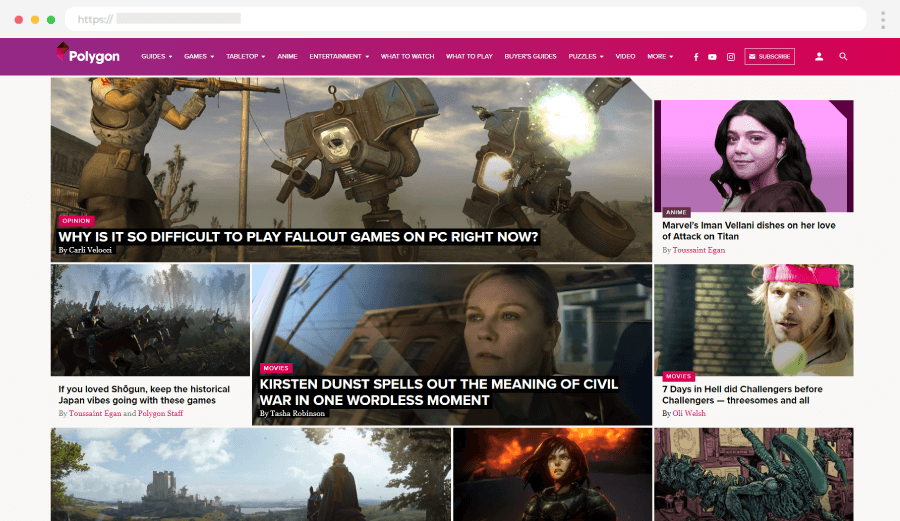Image resolution: width=900 pixels, height=521 pixels.
Task: Open Polygon Staff author link
Action: click(160, 413)
